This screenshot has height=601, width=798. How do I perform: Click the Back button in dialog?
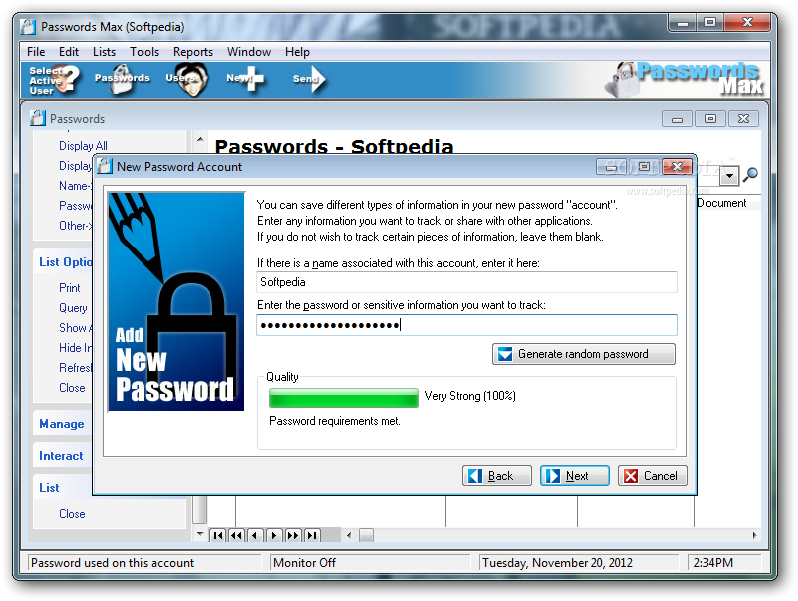pyautogui.click(x=497, y=476)
